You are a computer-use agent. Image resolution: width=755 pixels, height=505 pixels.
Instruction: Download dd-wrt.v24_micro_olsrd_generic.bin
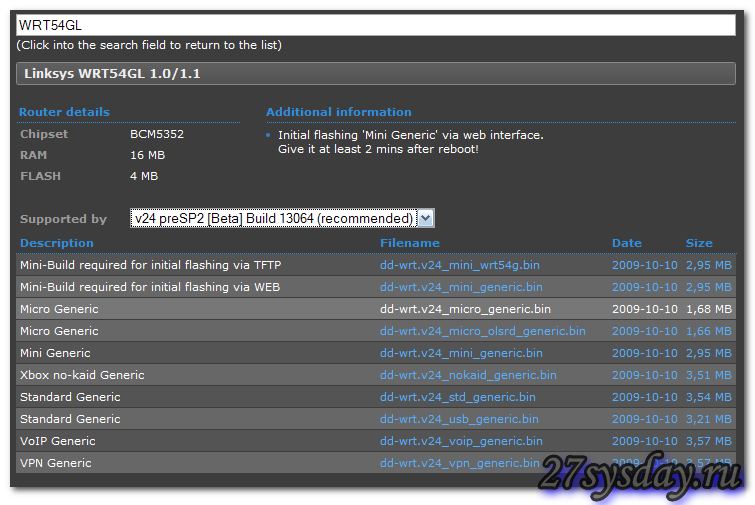click(x=482, y=331)
